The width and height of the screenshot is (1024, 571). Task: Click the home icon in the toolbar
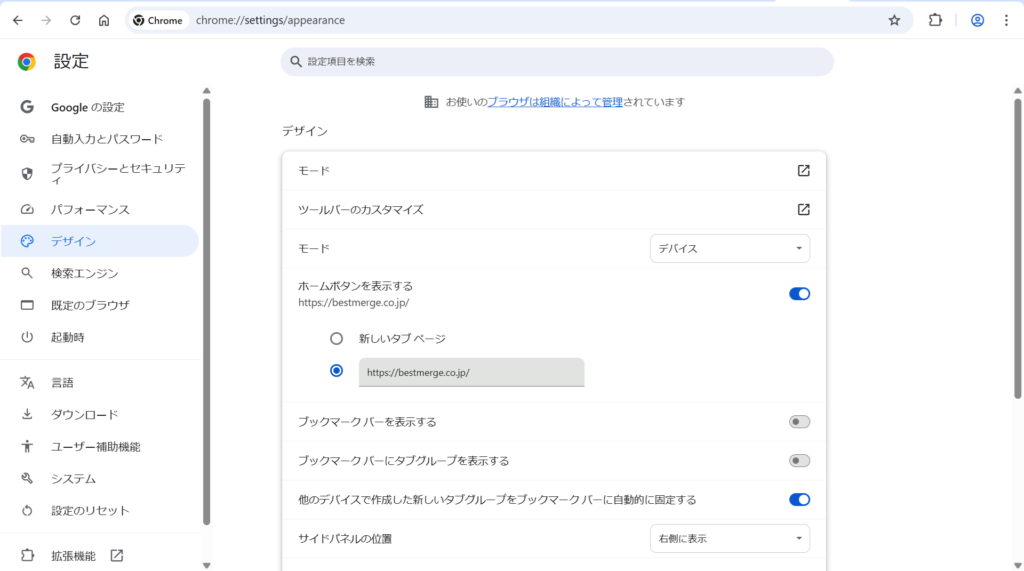104,20
